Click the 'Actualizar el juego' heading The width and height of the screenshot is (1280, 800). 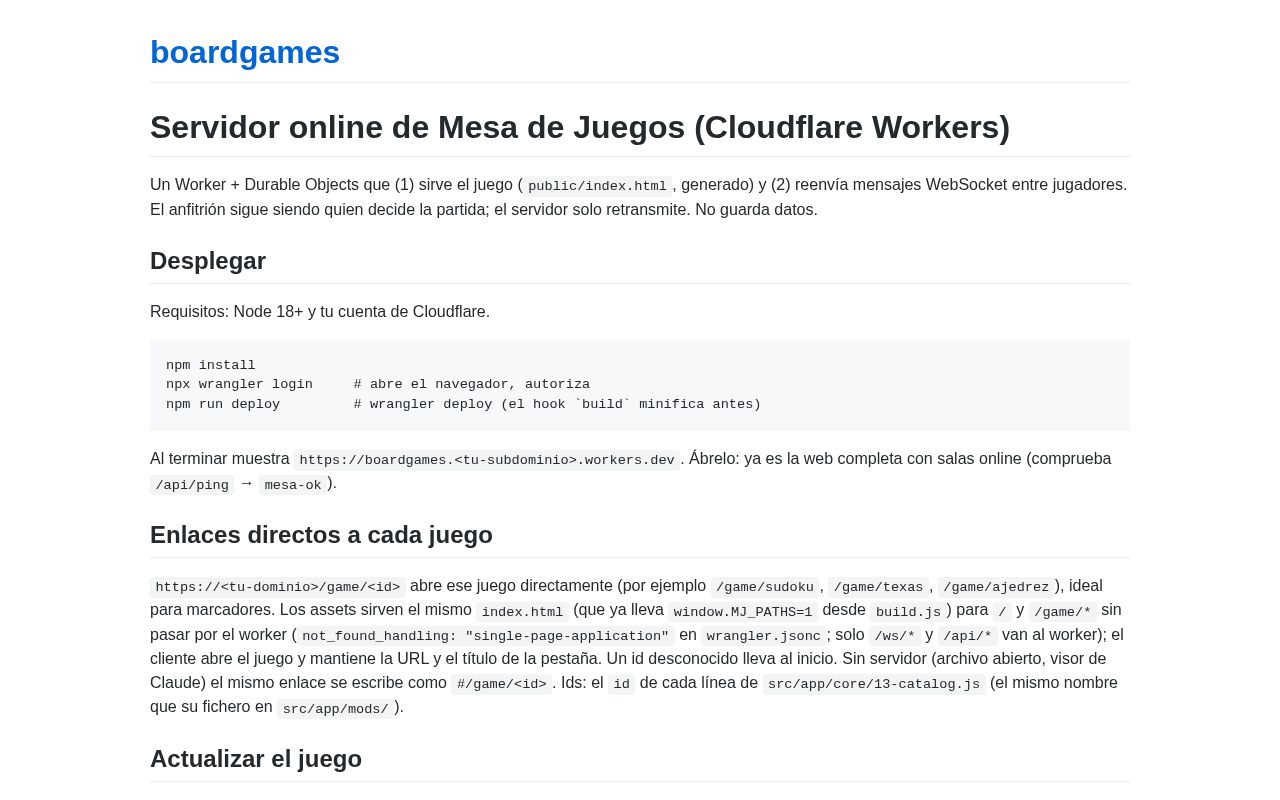(x=256, y=759)
